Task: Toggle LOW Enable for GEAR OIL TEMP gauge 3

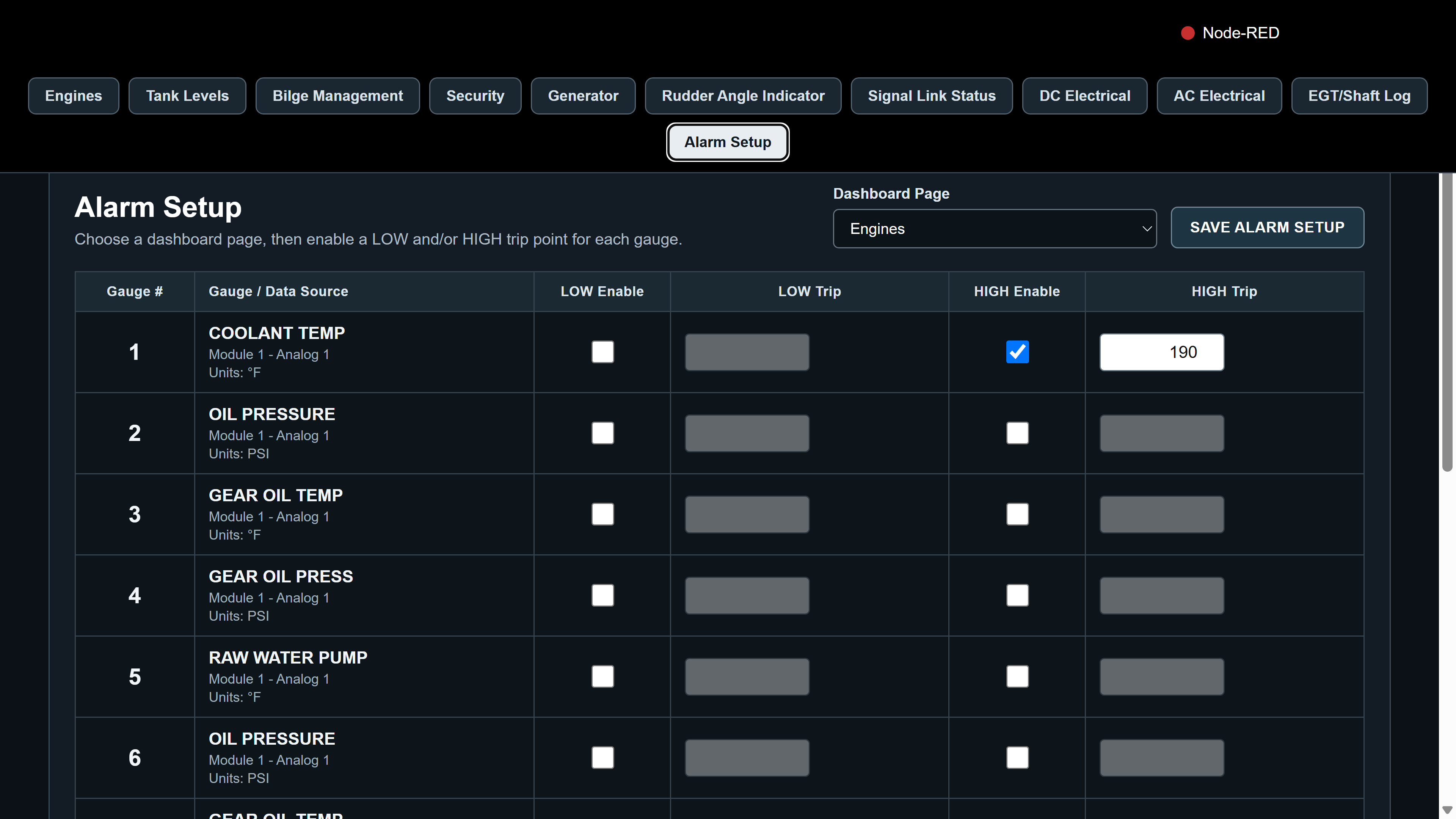Action: click(x=602, y=515)
